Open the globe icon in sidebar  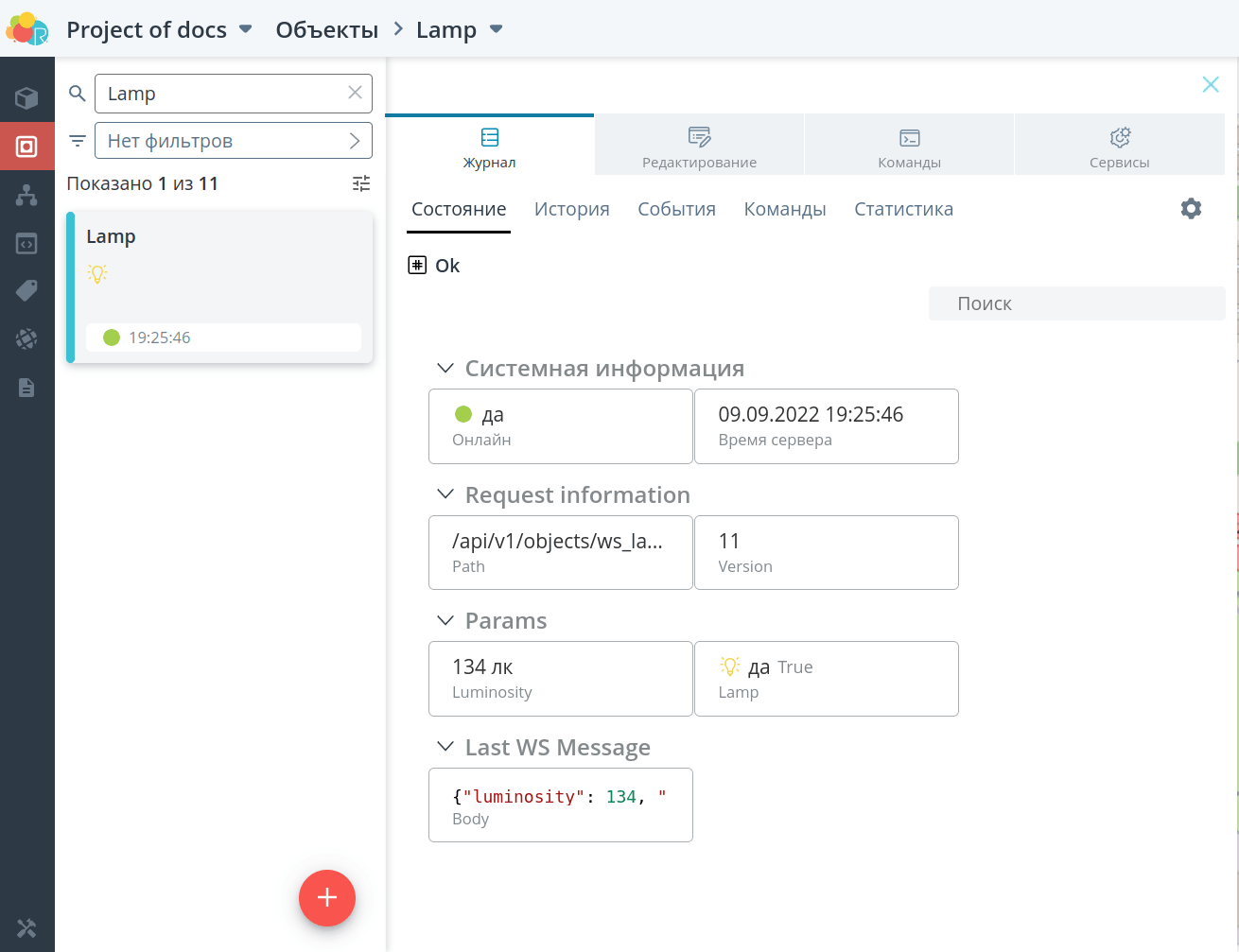(26, 338)
